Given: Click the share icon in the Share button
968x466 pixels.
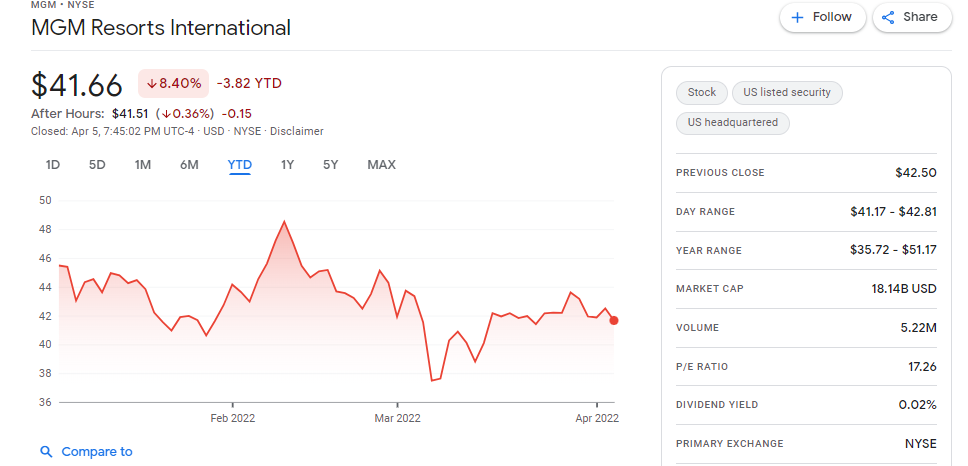Looking at the screenshot, I should pos(888,17).
